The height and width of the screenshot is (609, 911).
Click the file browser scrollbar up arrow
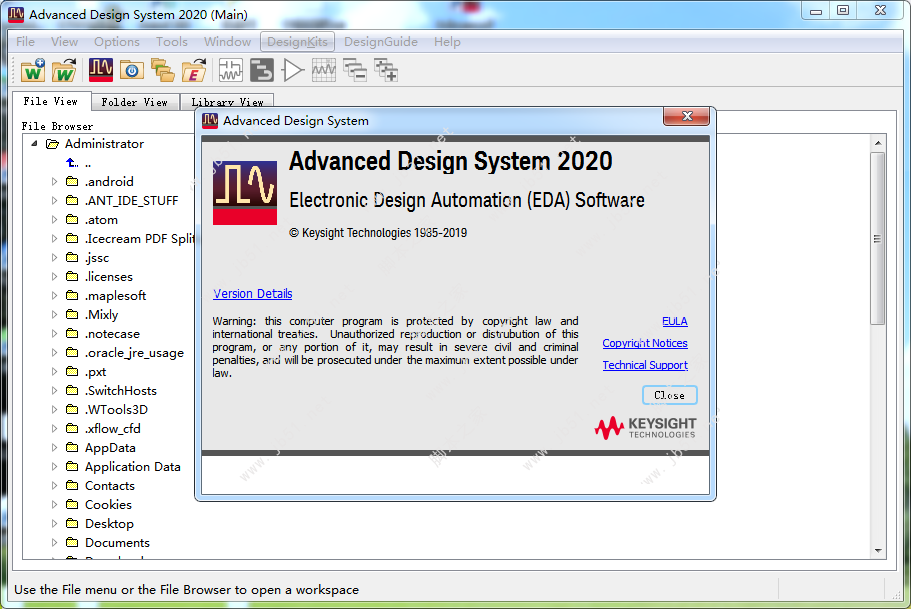(878, 143)
